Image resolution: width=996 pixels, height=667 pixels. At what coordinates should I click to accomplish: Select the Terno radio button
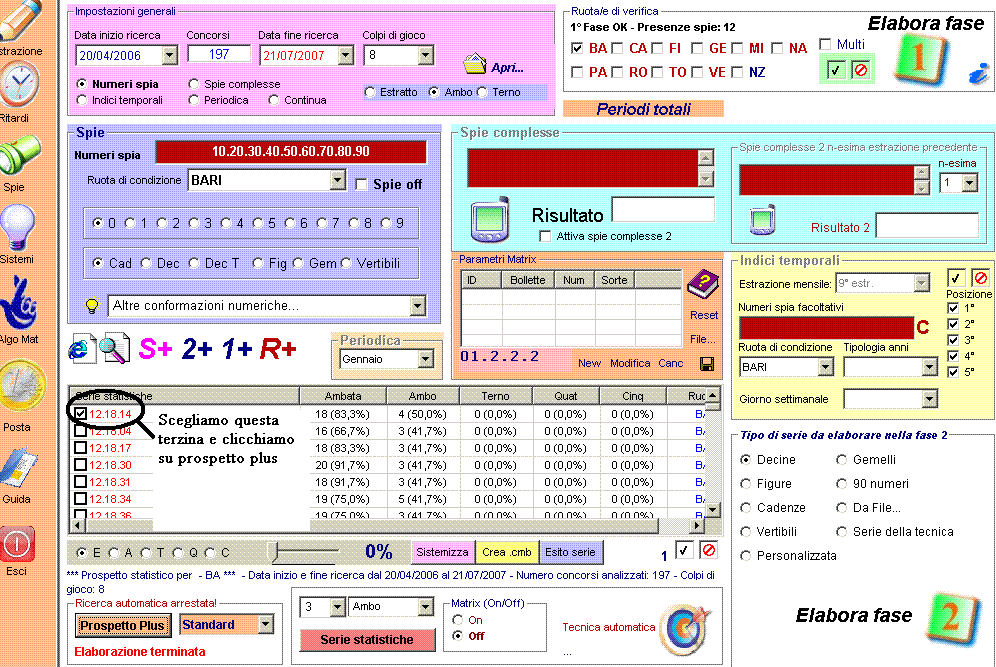[x=482, y=93]
